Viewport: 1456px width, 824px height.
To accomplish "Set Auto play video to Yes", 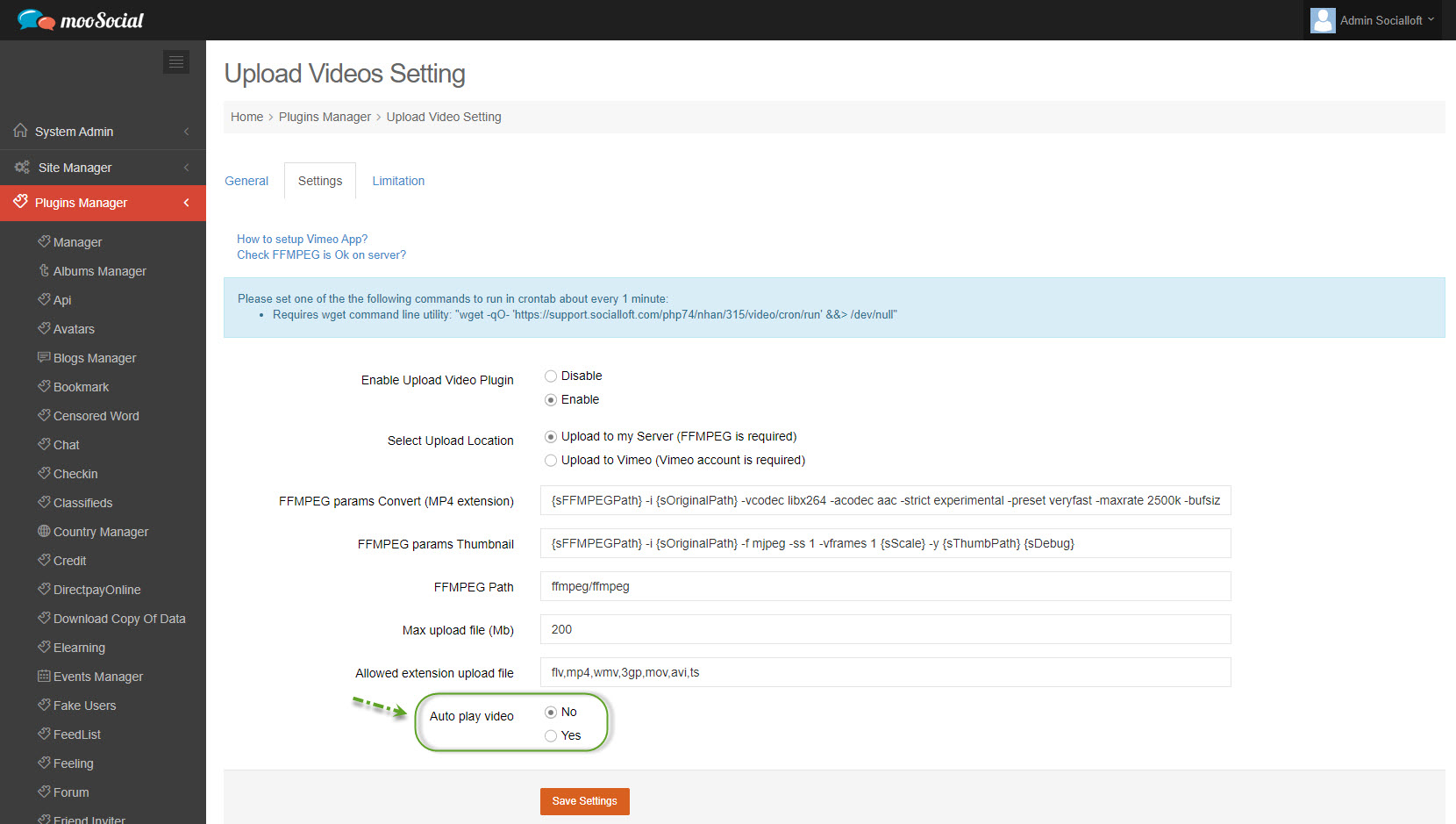I will [x=551, y=735].
